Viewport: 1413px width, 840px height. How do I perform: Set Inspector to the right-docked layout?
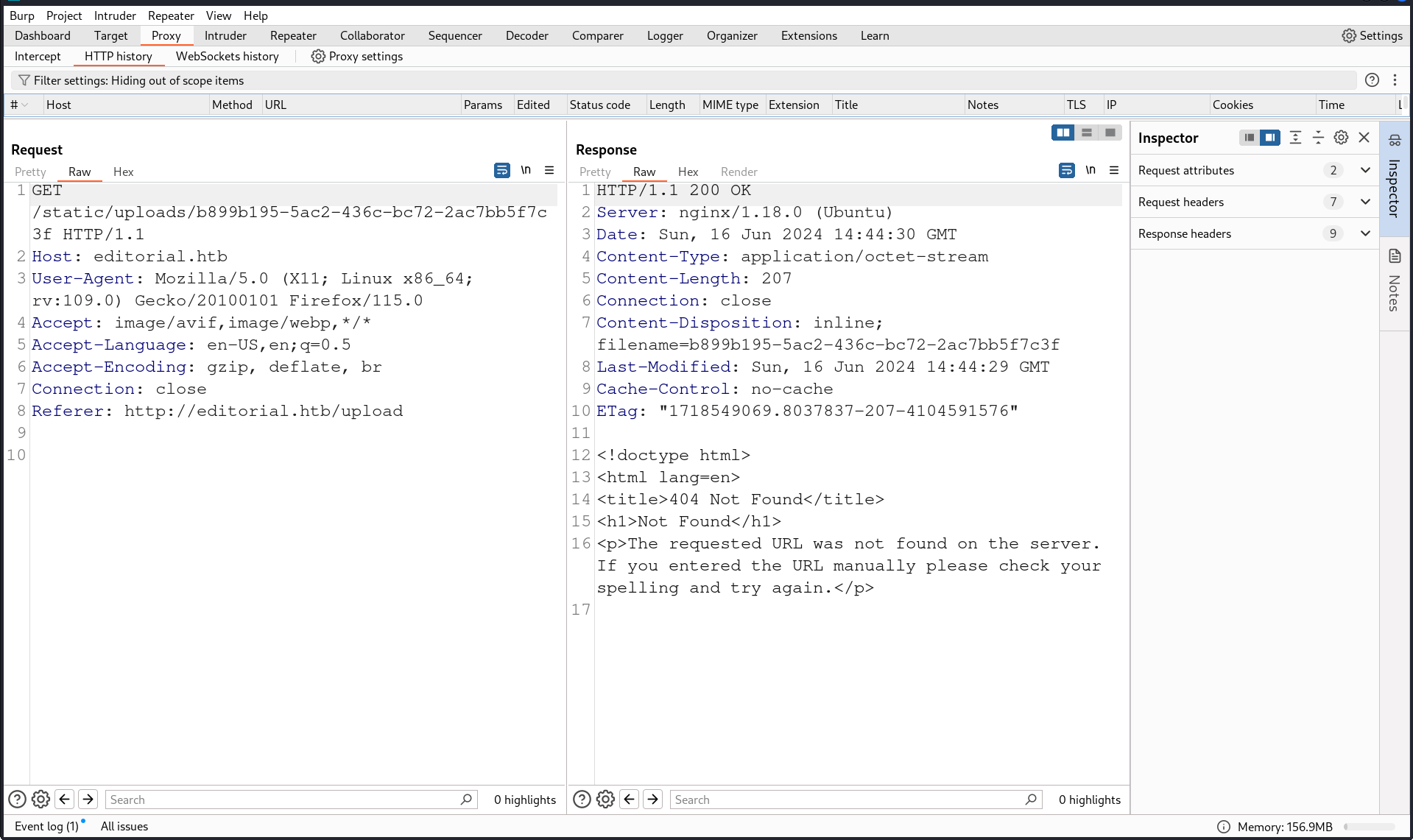[x=1270, y=138]
